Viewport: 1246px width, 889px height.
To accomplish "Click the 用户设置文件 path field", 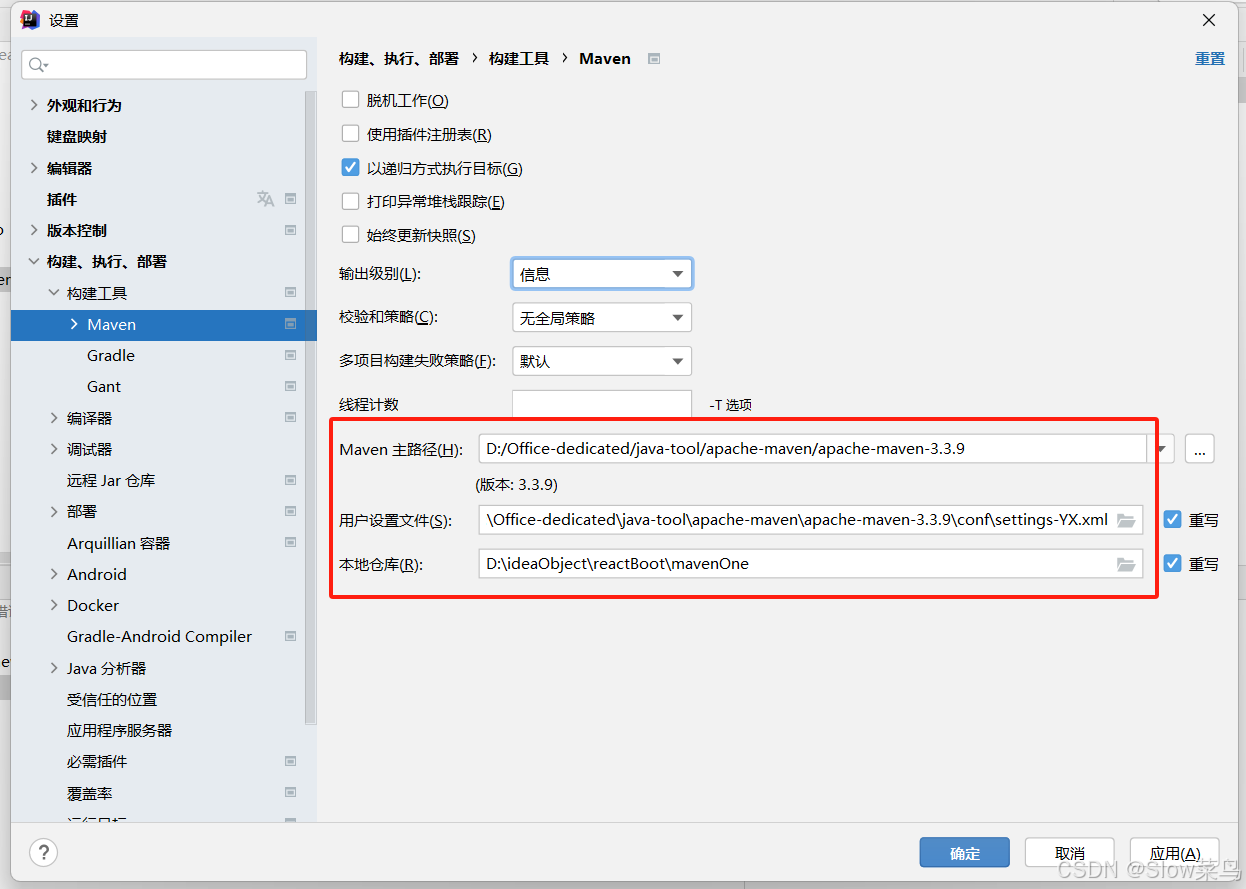I will 811,520.
